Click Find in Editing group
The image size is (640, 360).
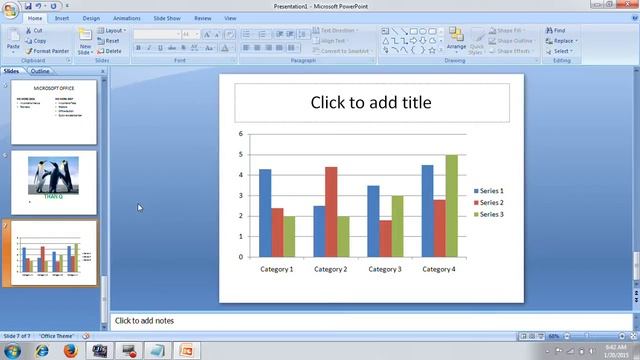click(556, 31)
